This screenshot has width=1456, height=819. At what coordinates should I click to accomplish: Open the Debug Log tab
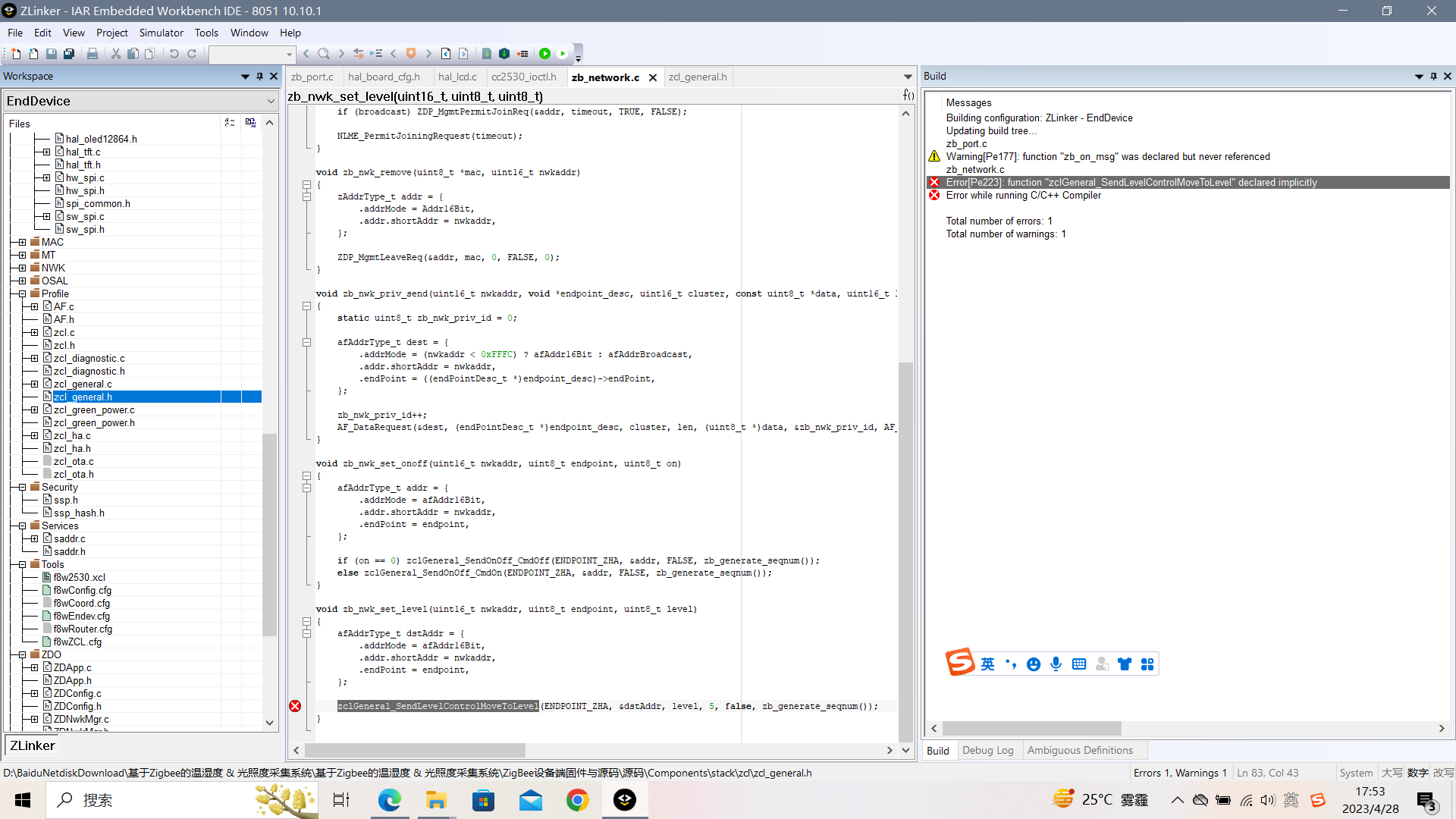[987, 751]
